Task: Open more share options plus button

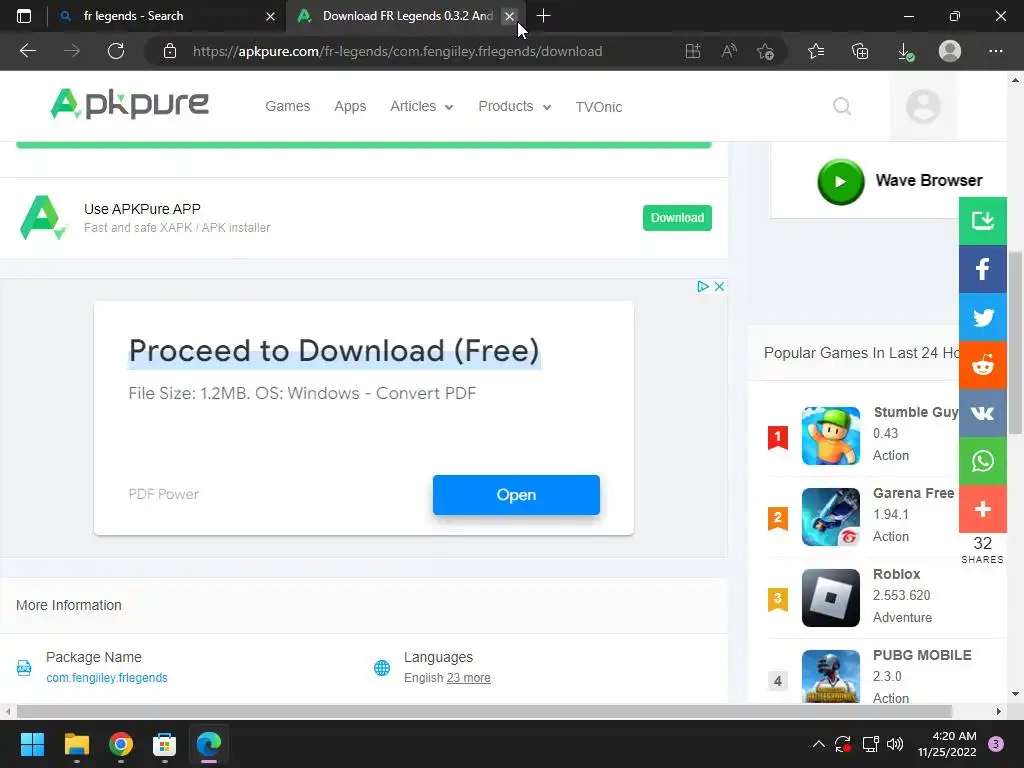Action: point(982,509)
